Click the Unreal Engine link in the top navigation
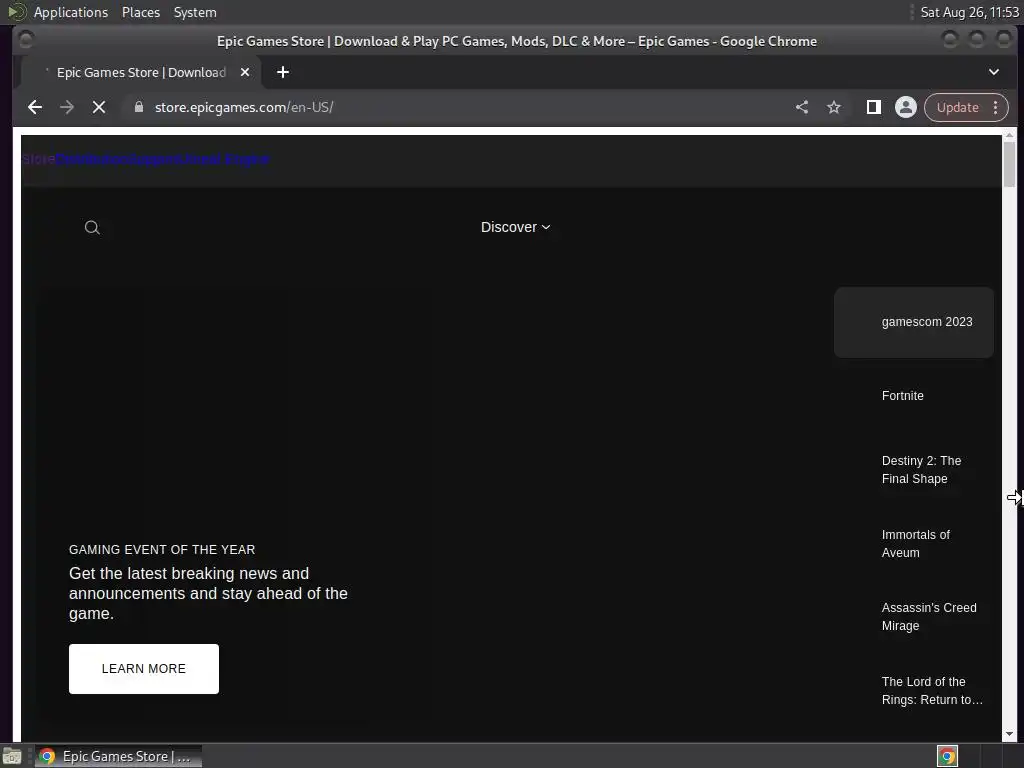1024x768 pixels. click(227, 159)
